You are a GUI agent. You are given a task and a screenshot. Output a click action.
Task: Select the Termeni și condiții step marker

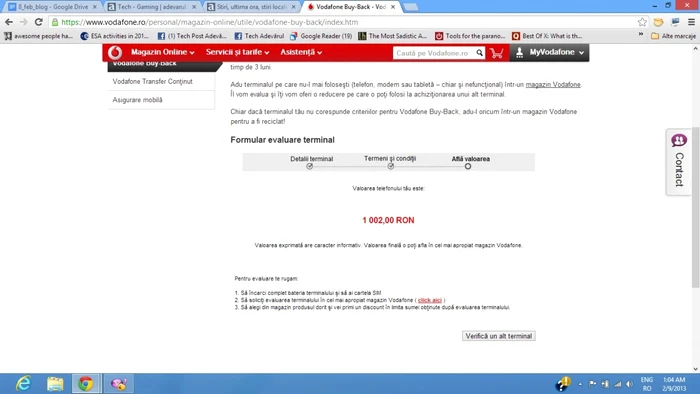pyautogui.click(x=391, y=166)
